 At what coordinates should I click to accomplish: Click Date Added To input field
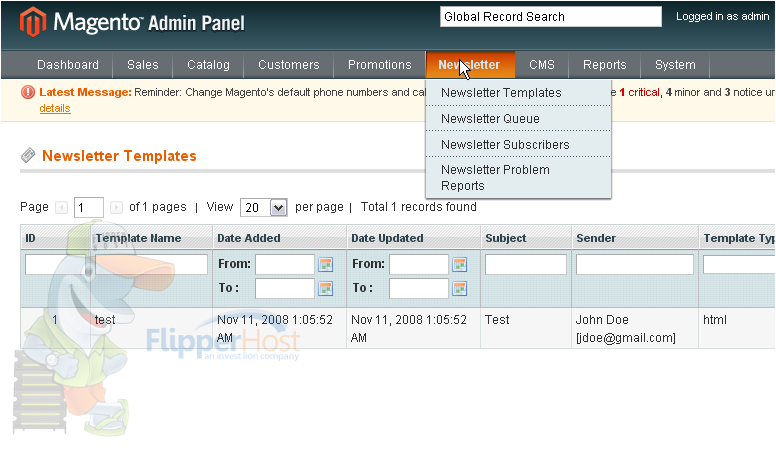pos(285,289)
